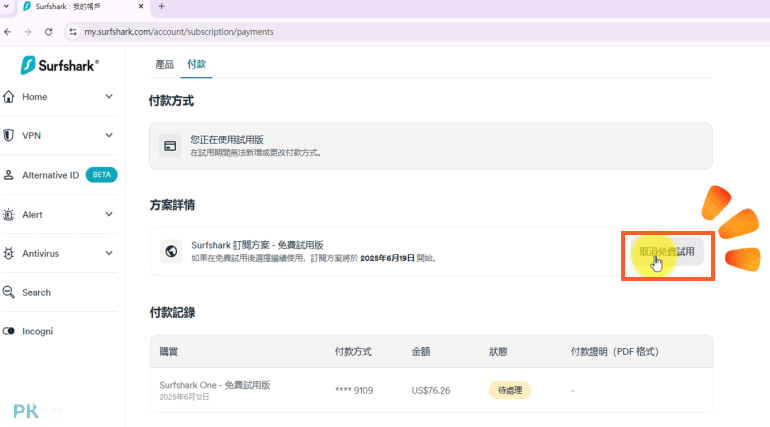Screen dimensions: 770x427
Task: Click the 付款記錄 section heading
Action: click(x=172, y=313)
